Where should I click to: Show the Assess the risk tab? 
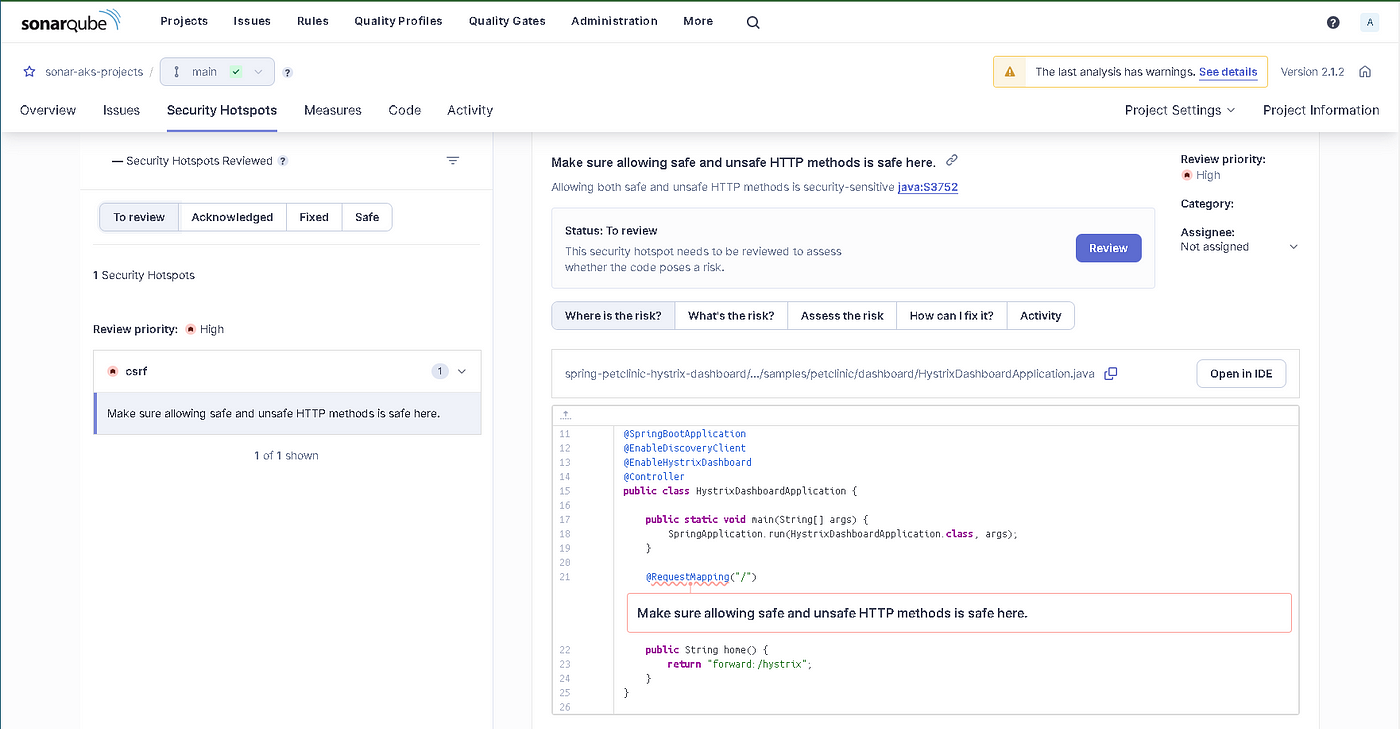(842, 316)
